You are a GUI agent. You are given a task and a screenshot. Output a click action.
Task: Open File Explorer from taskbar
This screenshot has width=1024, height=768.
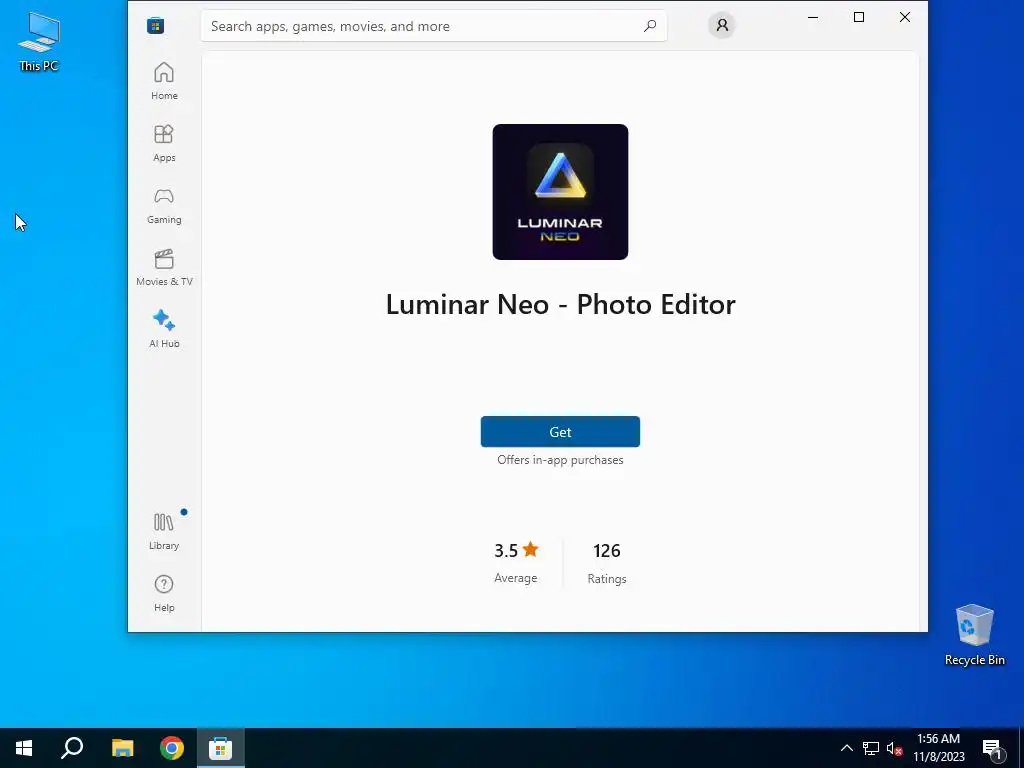pos(122,748)
